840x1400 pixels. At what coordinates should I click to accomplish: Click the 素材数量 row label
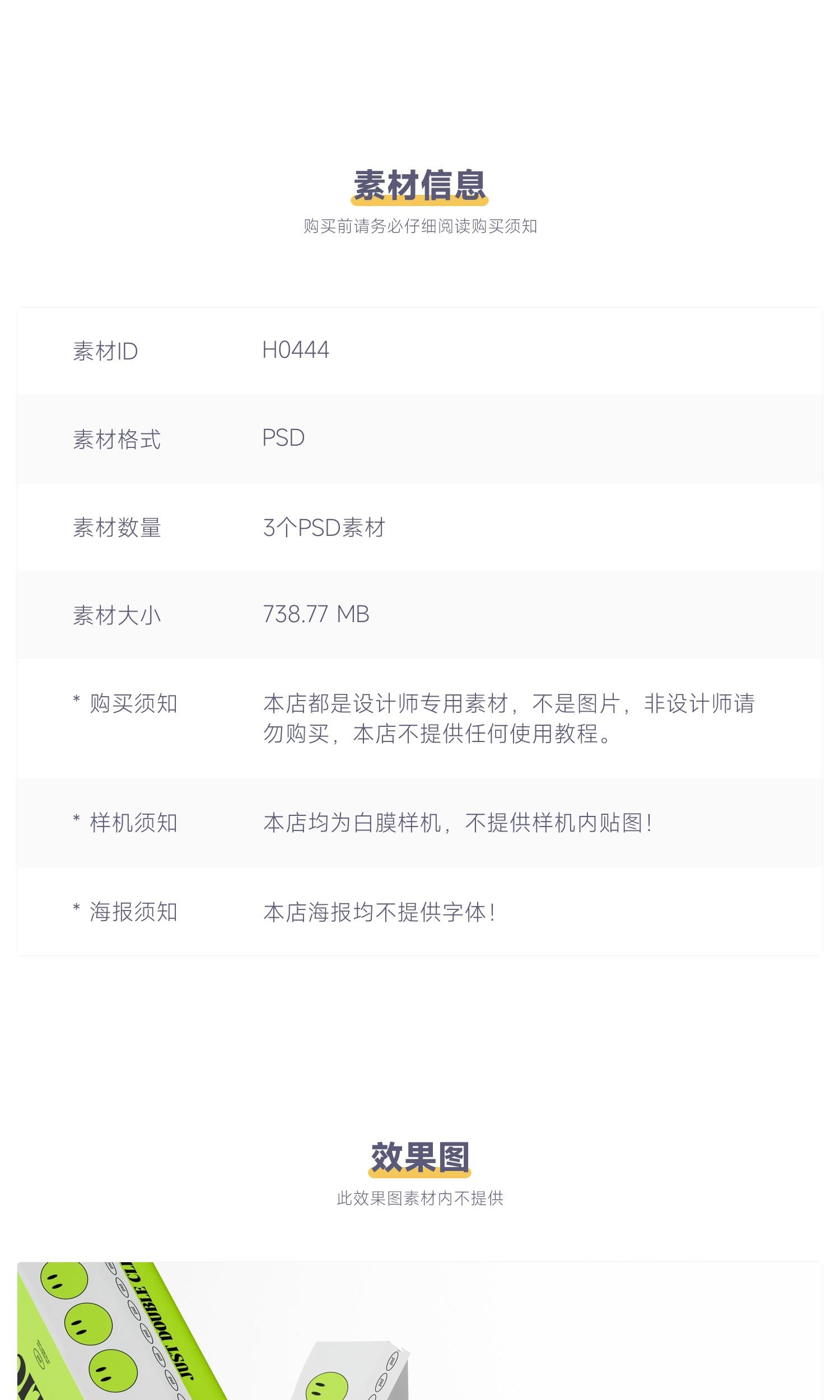[x=117, y=528]
